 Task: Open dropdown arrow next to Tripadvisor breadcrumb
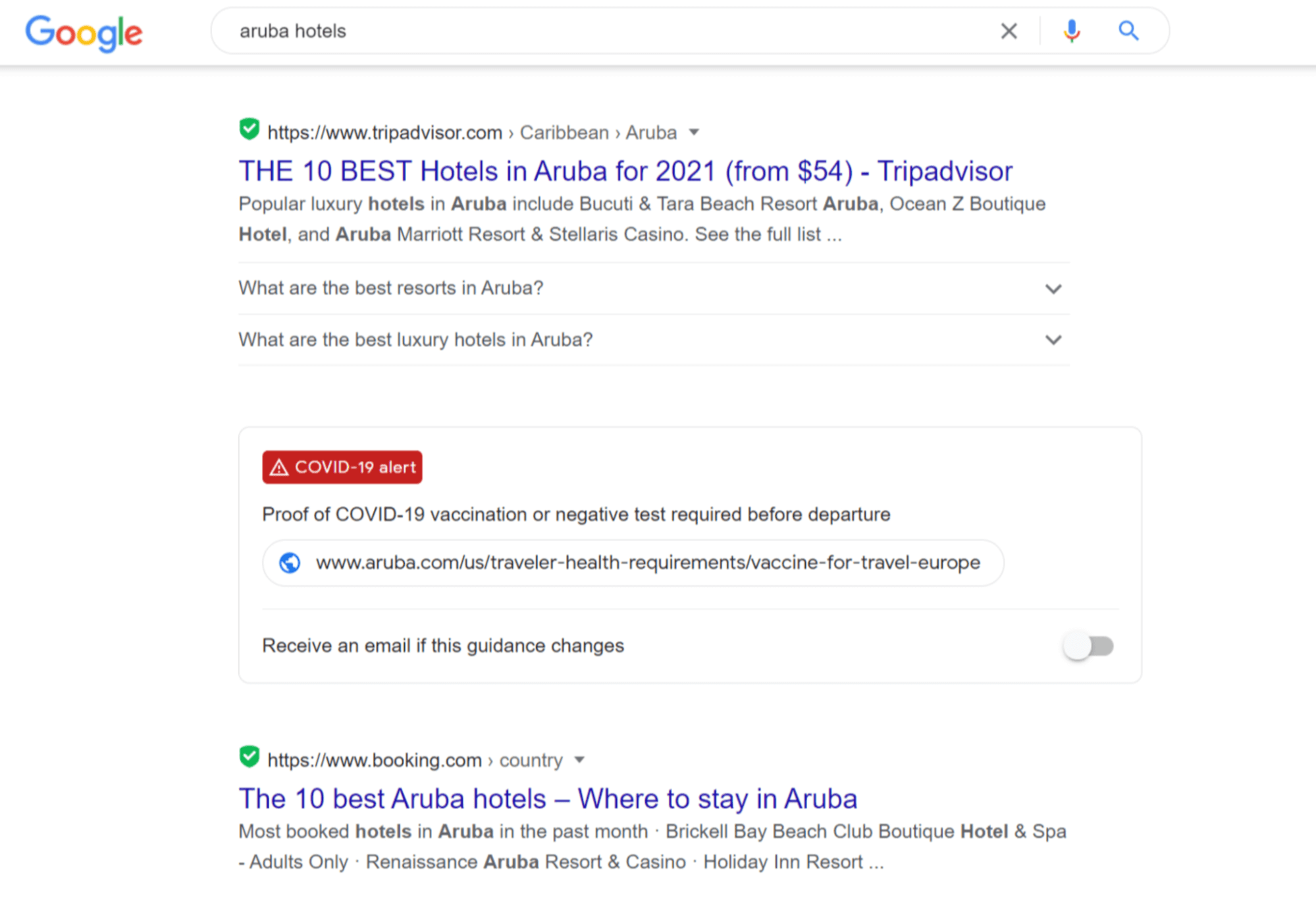[x=694, y=132]
